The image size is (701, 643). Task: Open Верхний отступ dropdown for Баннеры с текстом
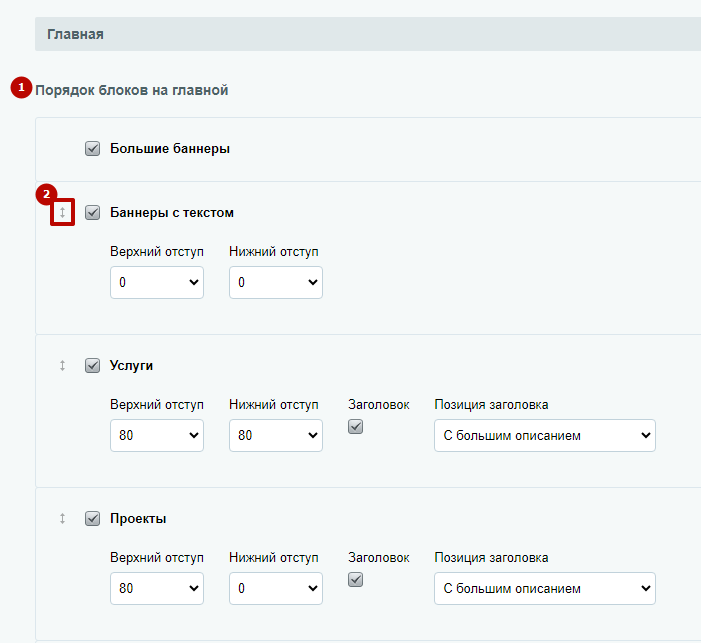point(157,282)
